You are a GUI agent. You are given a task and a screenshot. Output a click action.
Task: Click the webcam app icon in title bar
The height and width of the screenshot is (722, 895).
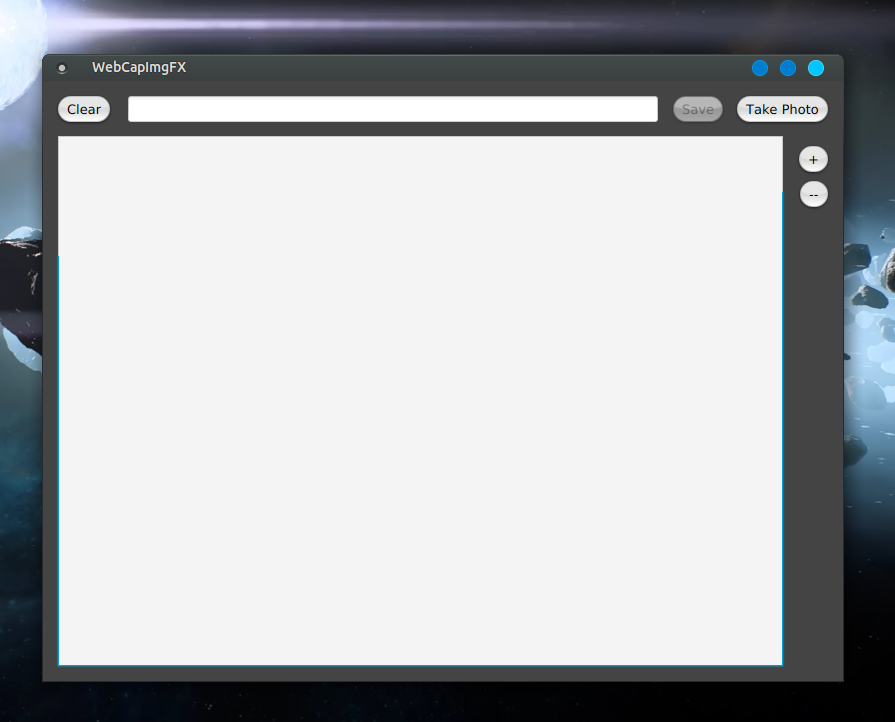(x=62, y=68)
